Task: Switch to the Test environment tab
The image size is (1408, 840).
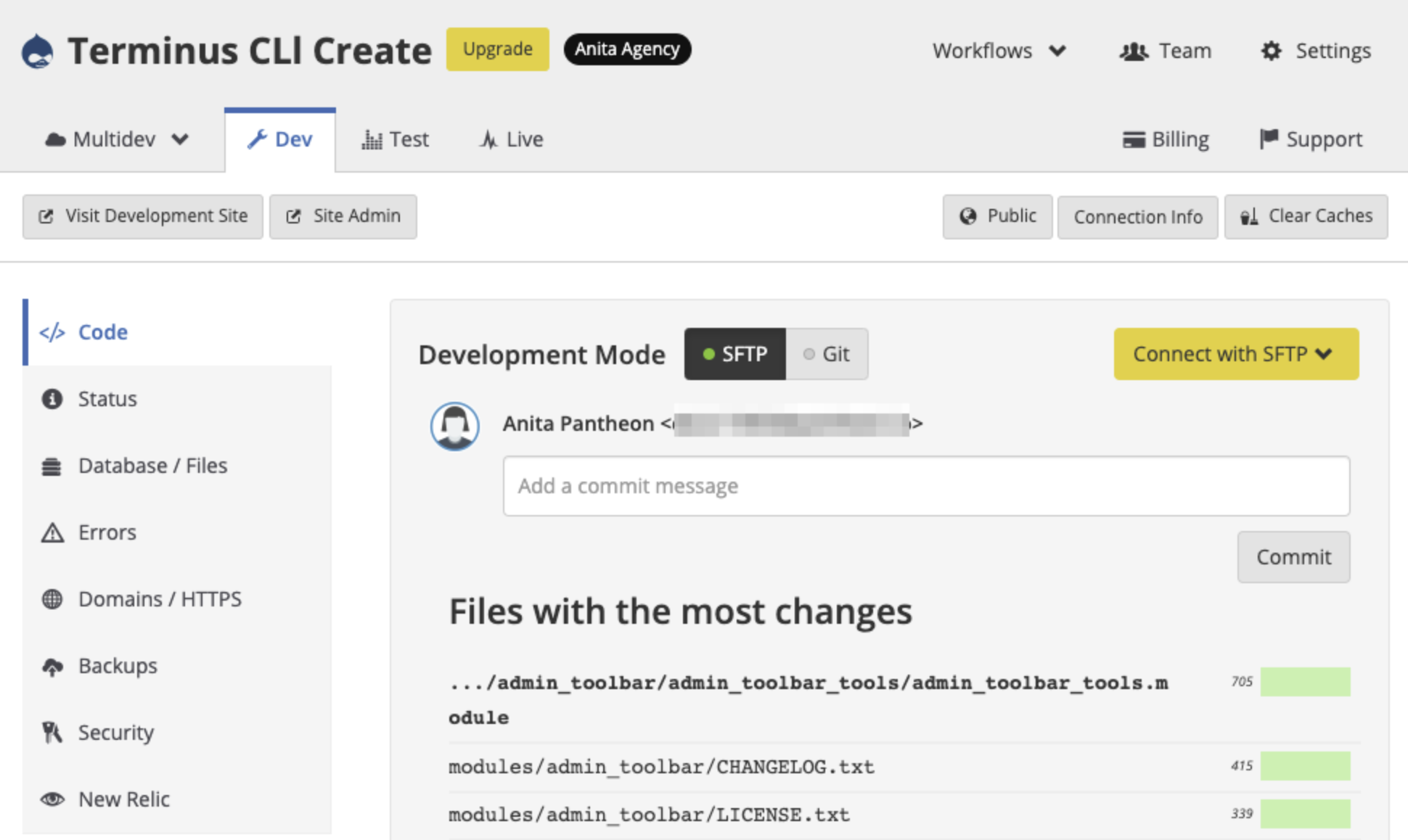Action: coord(396,139)
